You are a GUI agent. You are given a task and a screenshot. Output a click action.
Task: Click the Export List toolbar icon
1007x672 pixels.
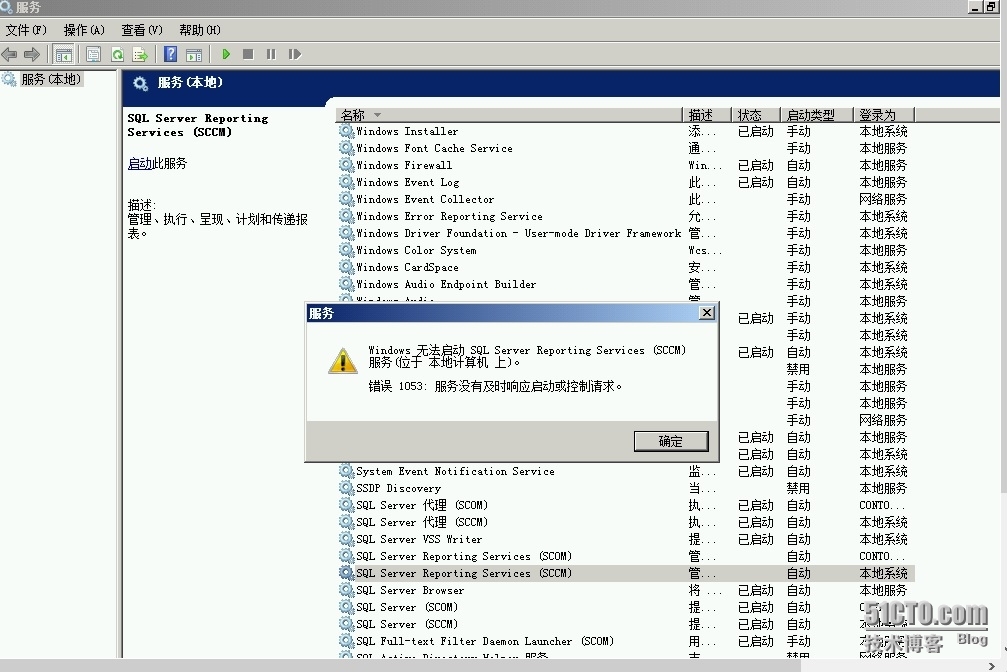[x=139, y=55]
